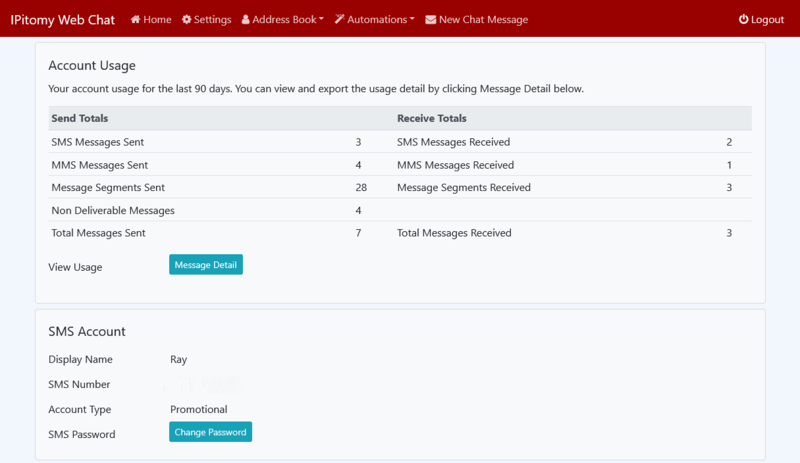Viewport: 800px width, 463px height.
Task: Click the Logout power icon
Action: click(x=743, y=20)
